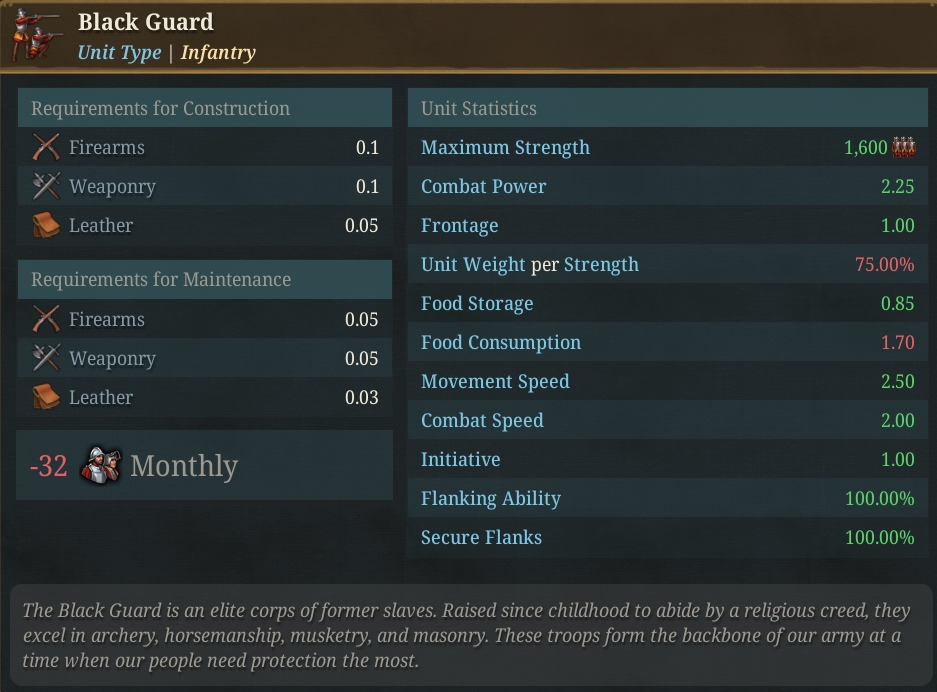
Task: Select the Flanking Ability statistic link
Action: [x=491, y=498]
